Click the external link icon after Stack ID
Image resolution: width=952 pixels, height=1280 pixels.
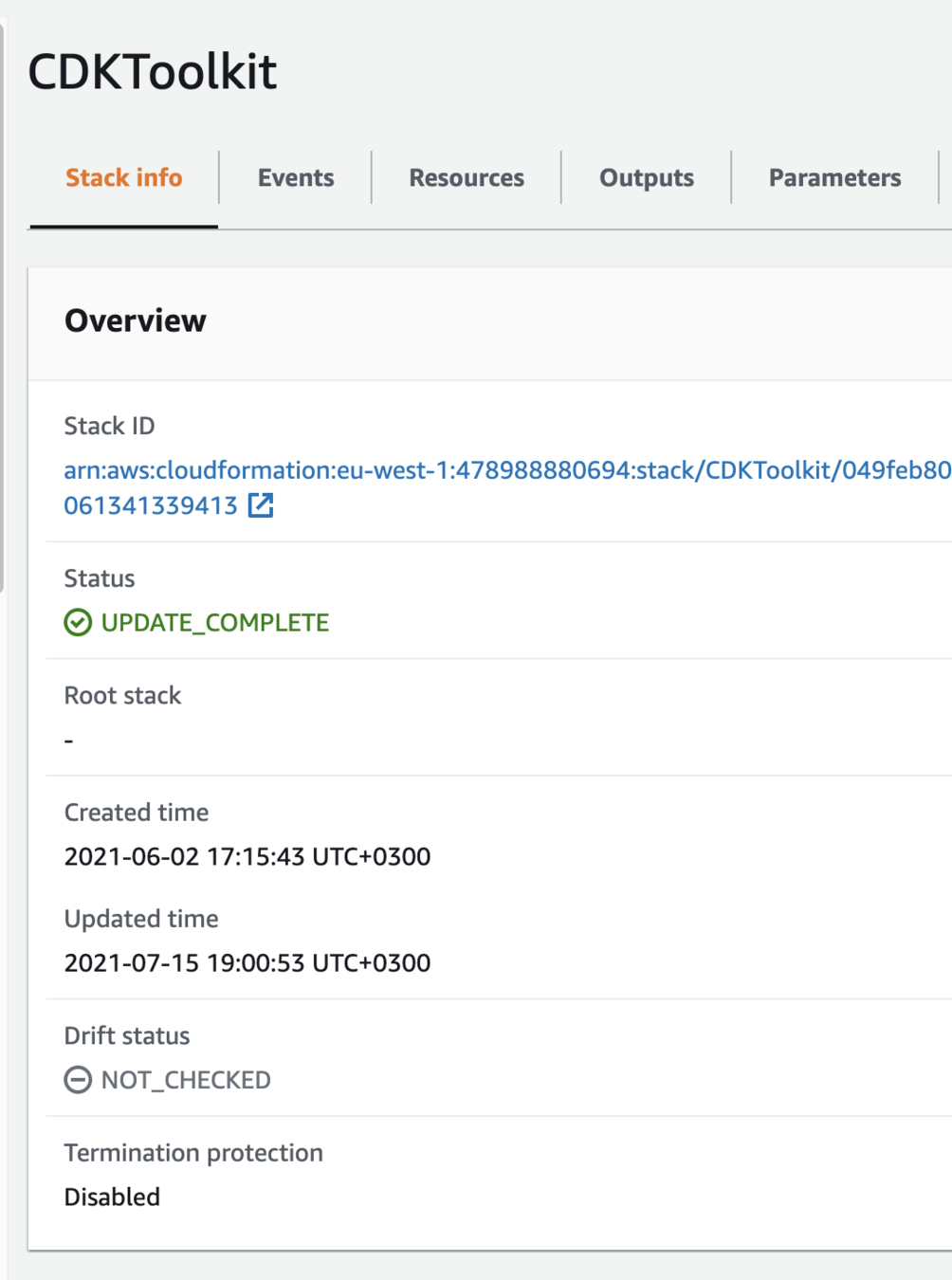tap(261, 505)
